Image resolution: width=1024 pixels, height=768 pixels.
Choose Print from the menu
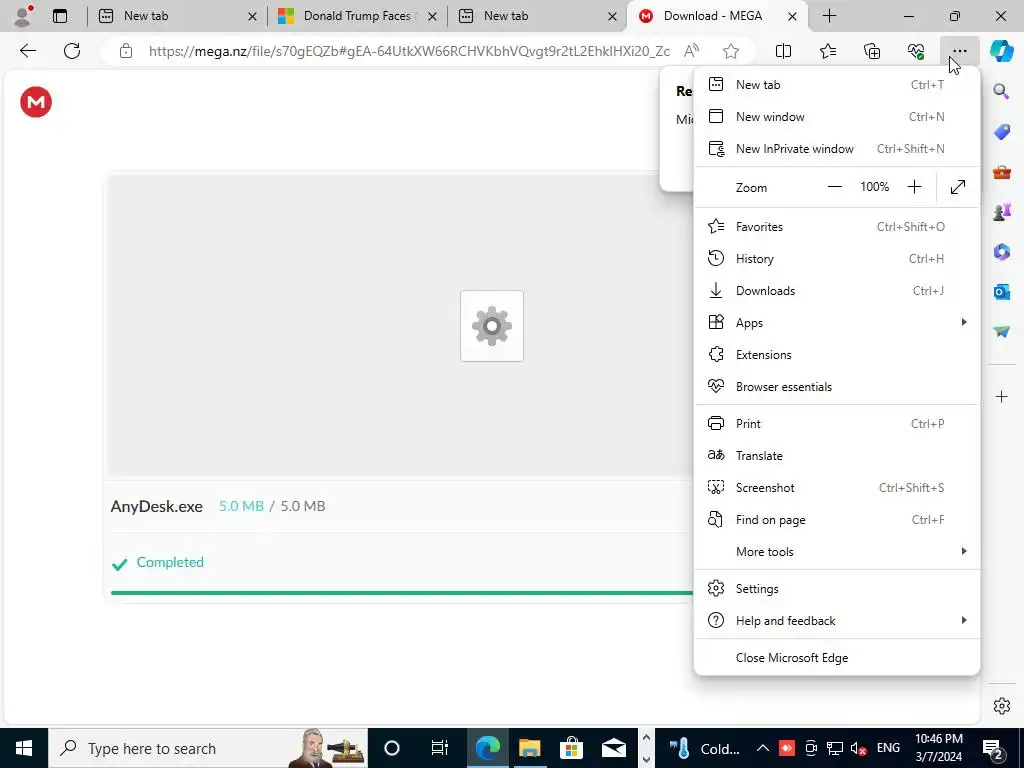point(837,423)
